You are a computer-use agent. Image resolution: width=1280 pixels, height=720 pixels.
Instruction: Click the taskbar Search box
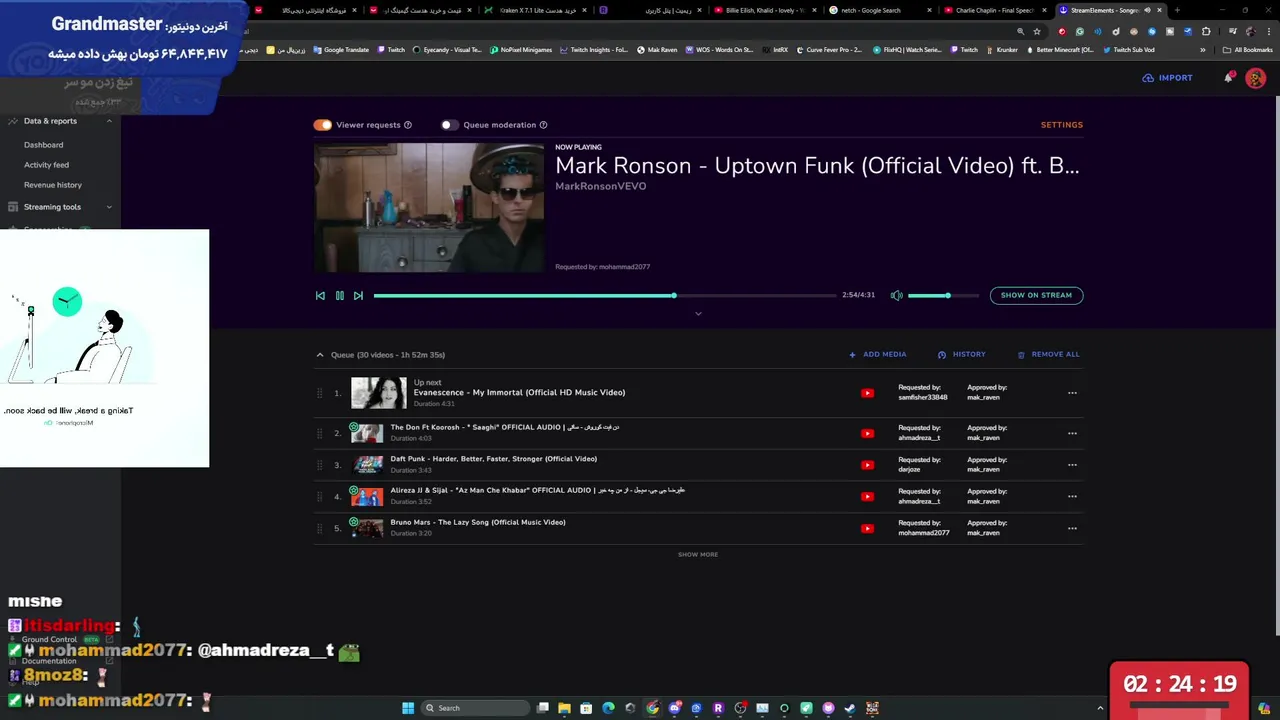[x=474, y=708]
